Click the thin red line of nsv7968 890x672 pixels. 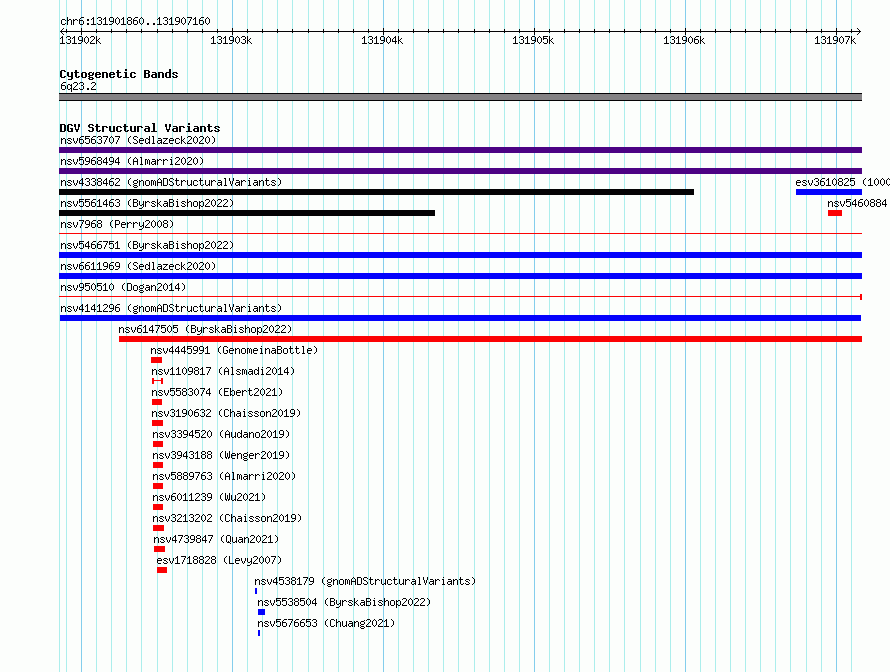pos(460,233)
